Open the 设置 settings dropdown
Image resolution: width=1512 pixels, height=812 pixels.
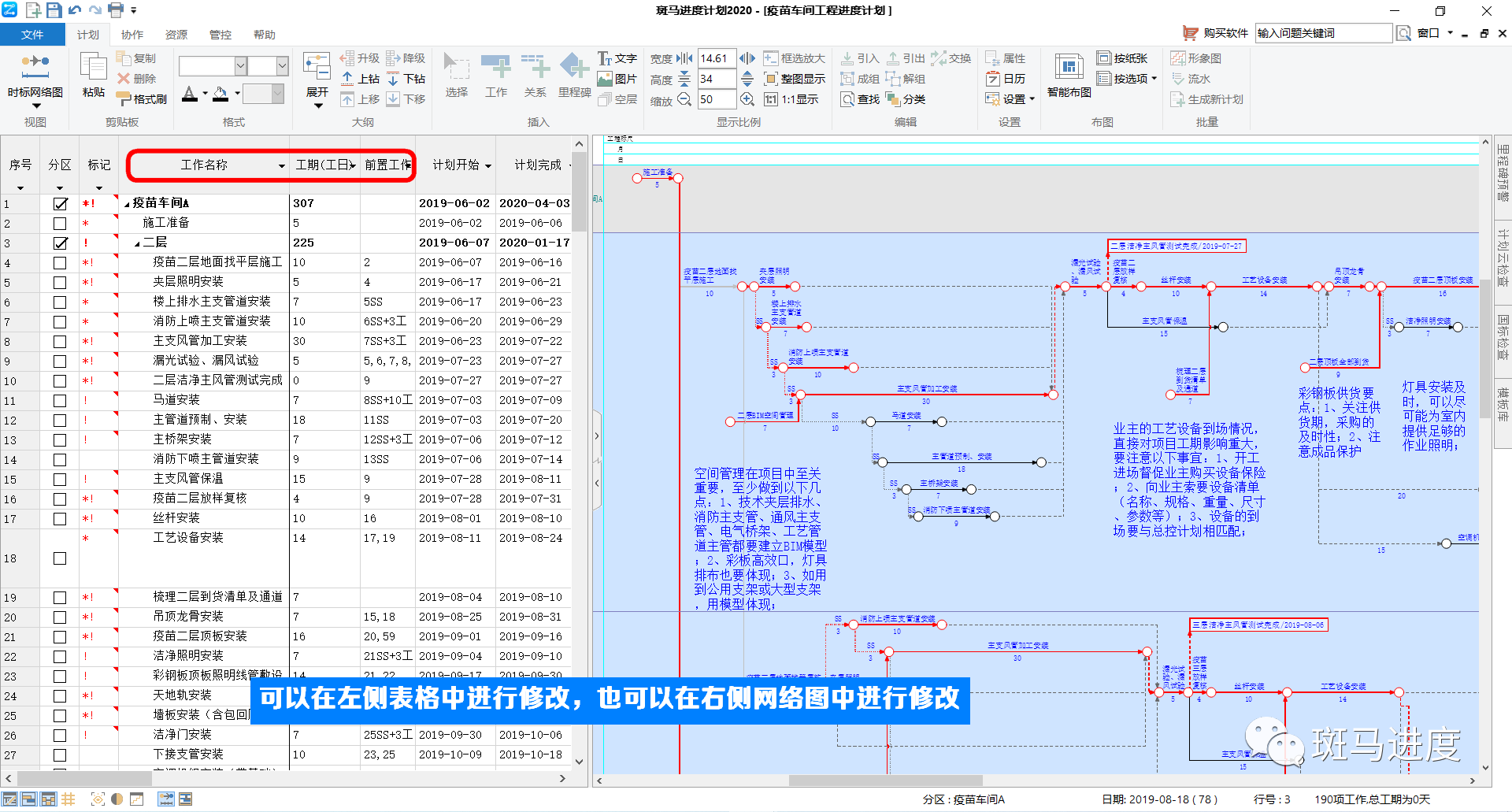(x=1032, y=99)
